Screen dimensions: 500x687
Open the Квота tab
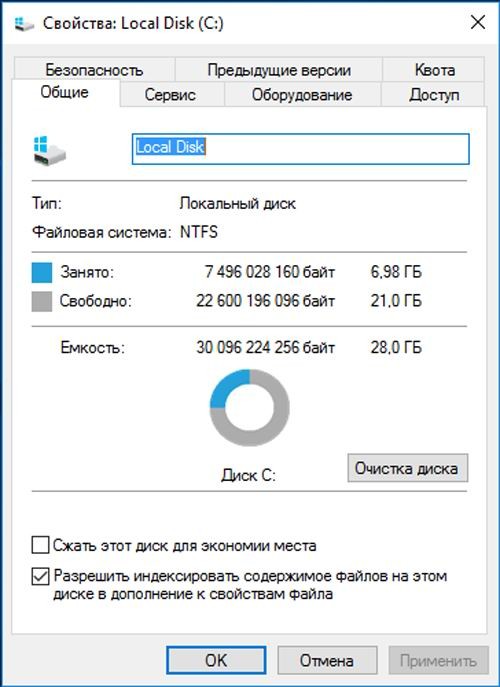coord(434,70)
